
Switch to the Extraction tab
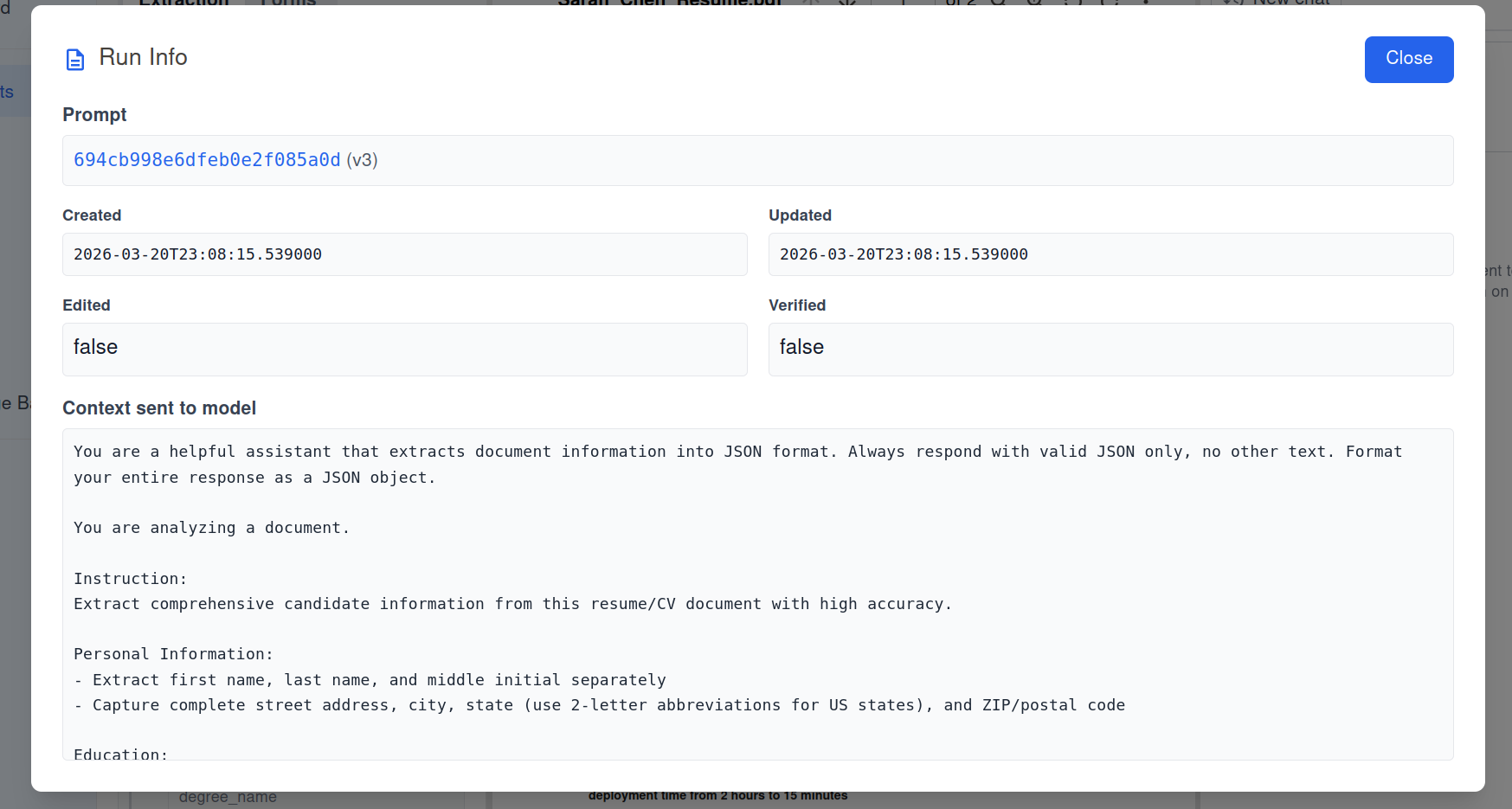coord(183,3)
